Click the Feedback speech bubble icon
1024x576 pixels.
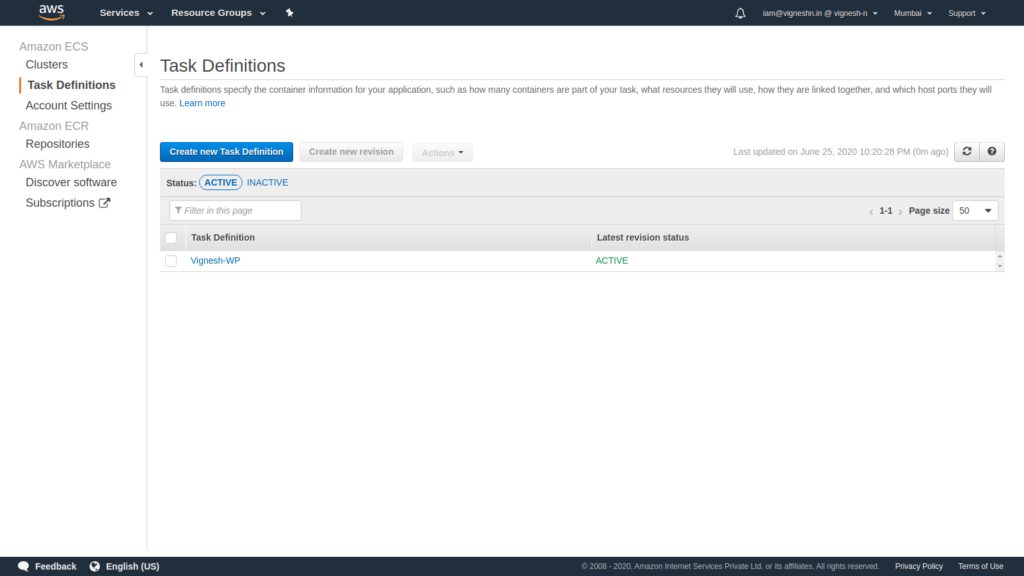pyautogui.click(x=24, y=566)
